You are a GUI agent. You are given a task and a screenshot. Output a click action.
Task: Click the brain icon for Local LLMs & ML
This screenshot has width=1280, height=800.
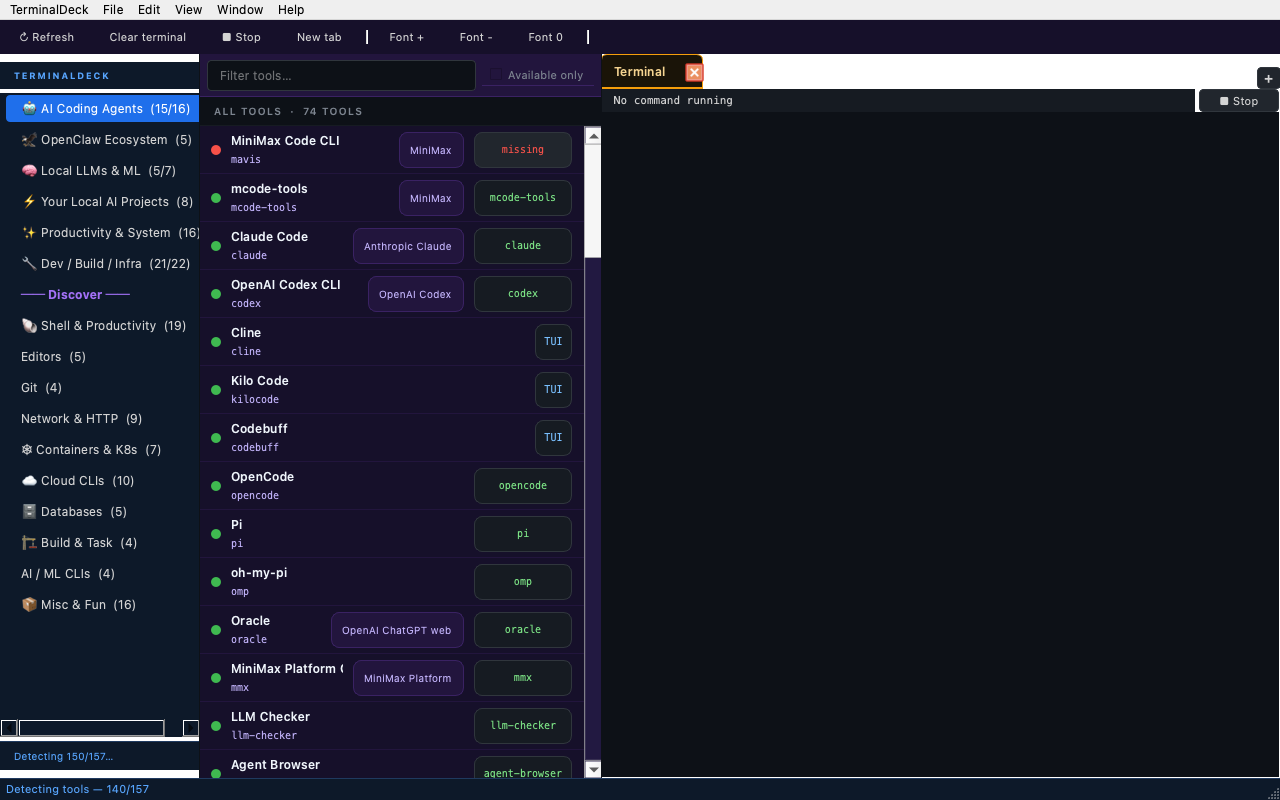tap(29, 171)
